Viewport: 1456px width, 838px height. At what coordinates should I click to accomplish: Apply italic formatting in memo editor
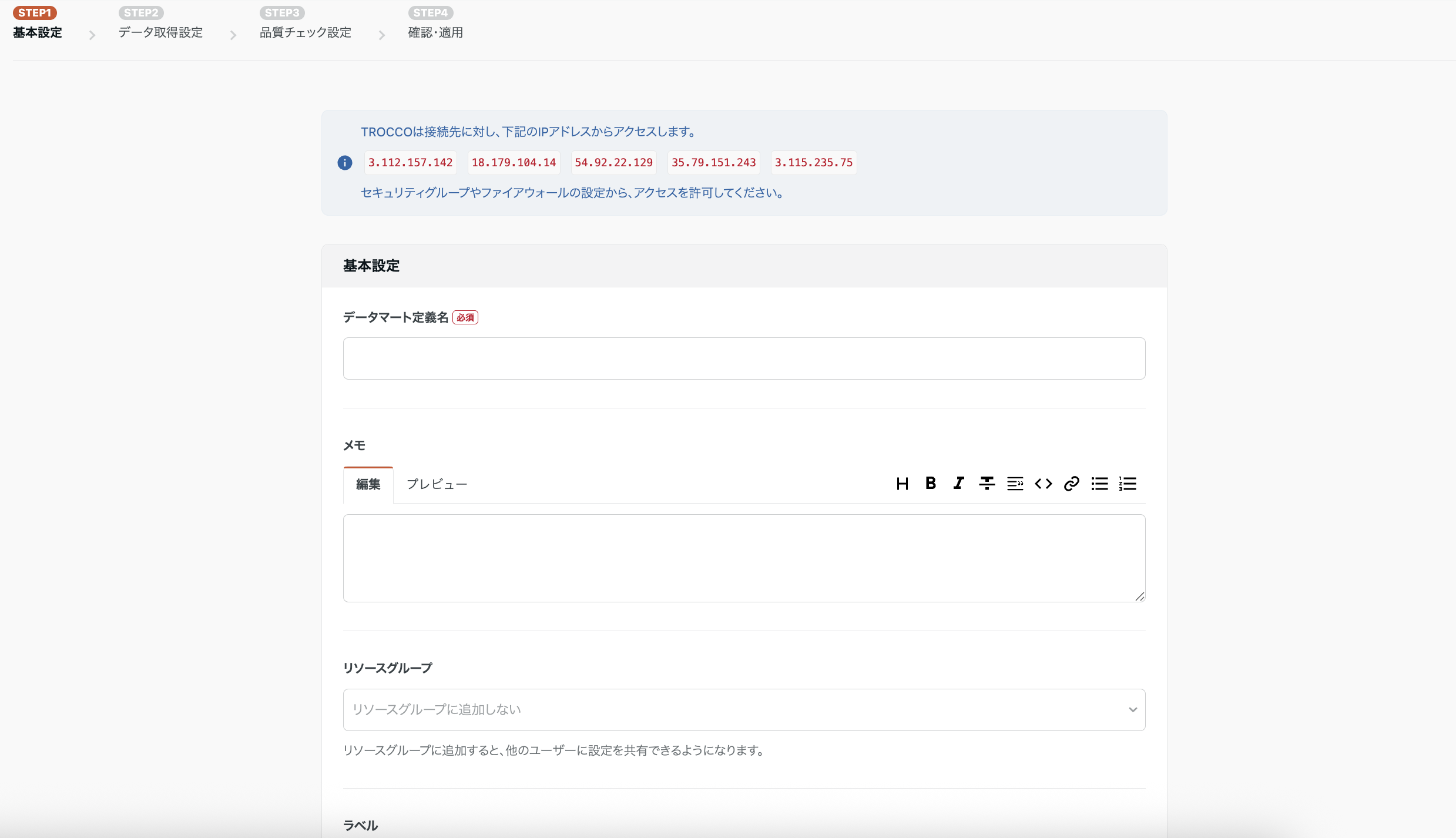coord(959,484)
